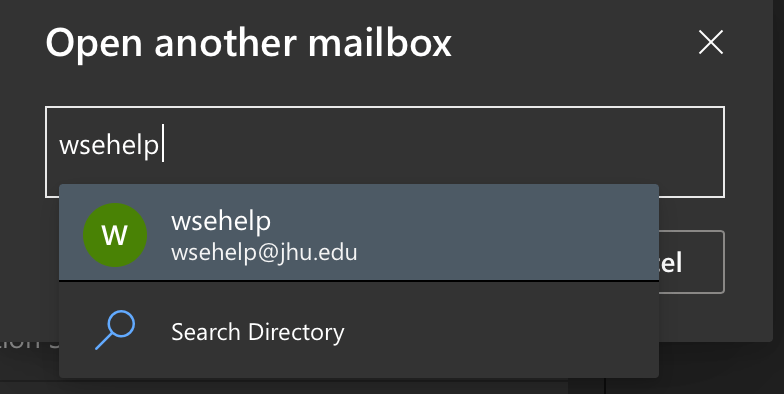Click the Search Directory label text
This screenshot has height=394, width=784.
[x=258, y=332]
